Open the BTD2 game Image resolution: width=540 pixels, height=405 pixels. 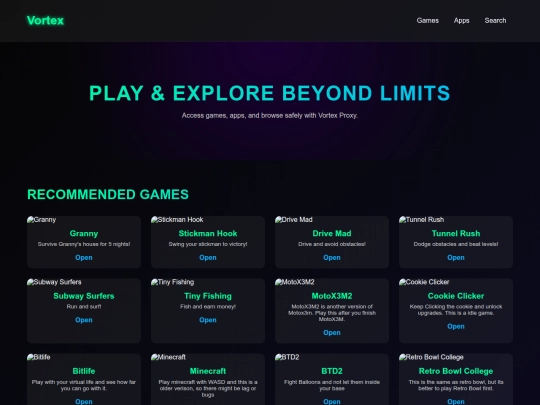point(332,401)
